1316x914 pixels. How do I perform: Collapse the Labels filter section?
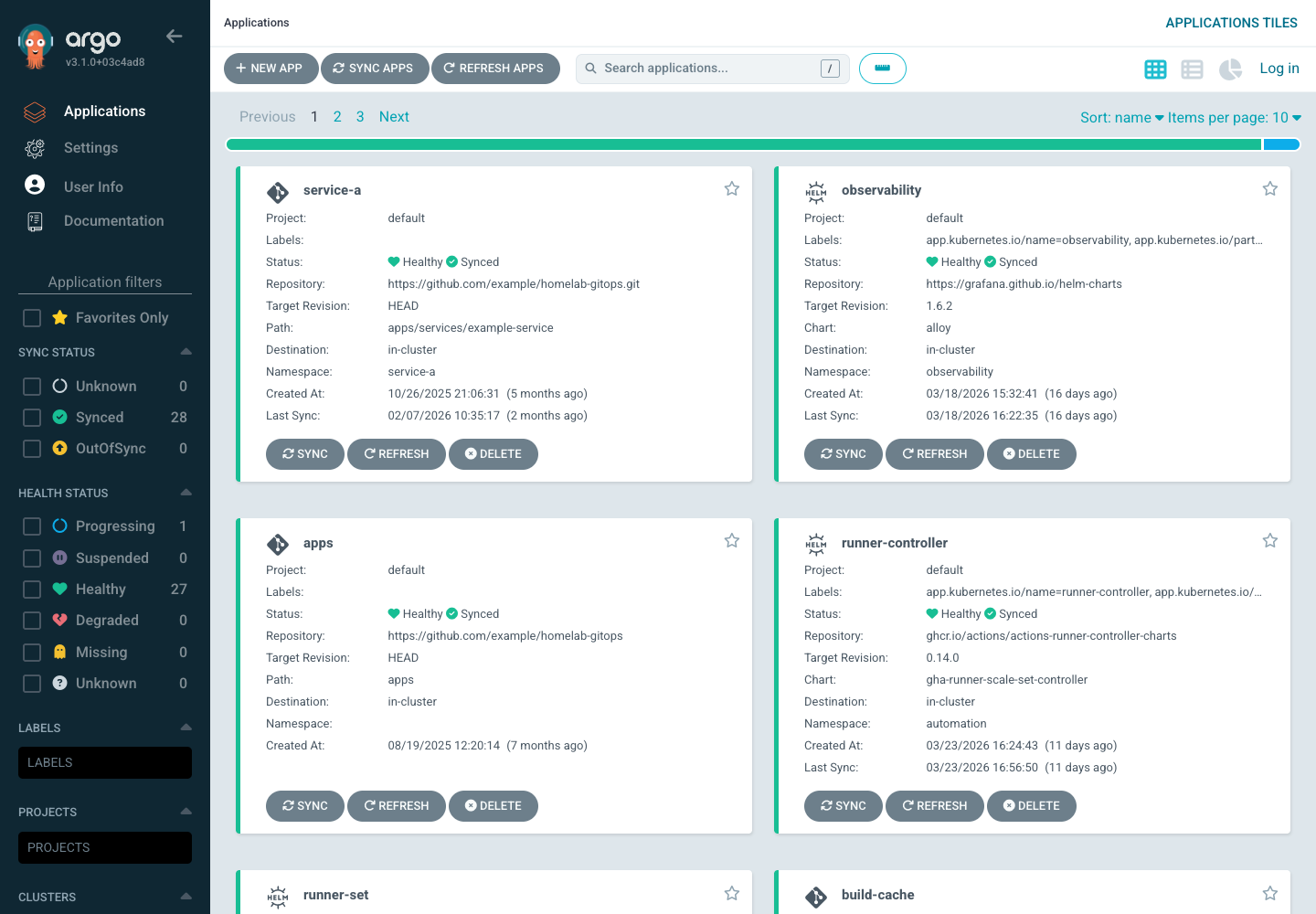[x=186, y=728]
